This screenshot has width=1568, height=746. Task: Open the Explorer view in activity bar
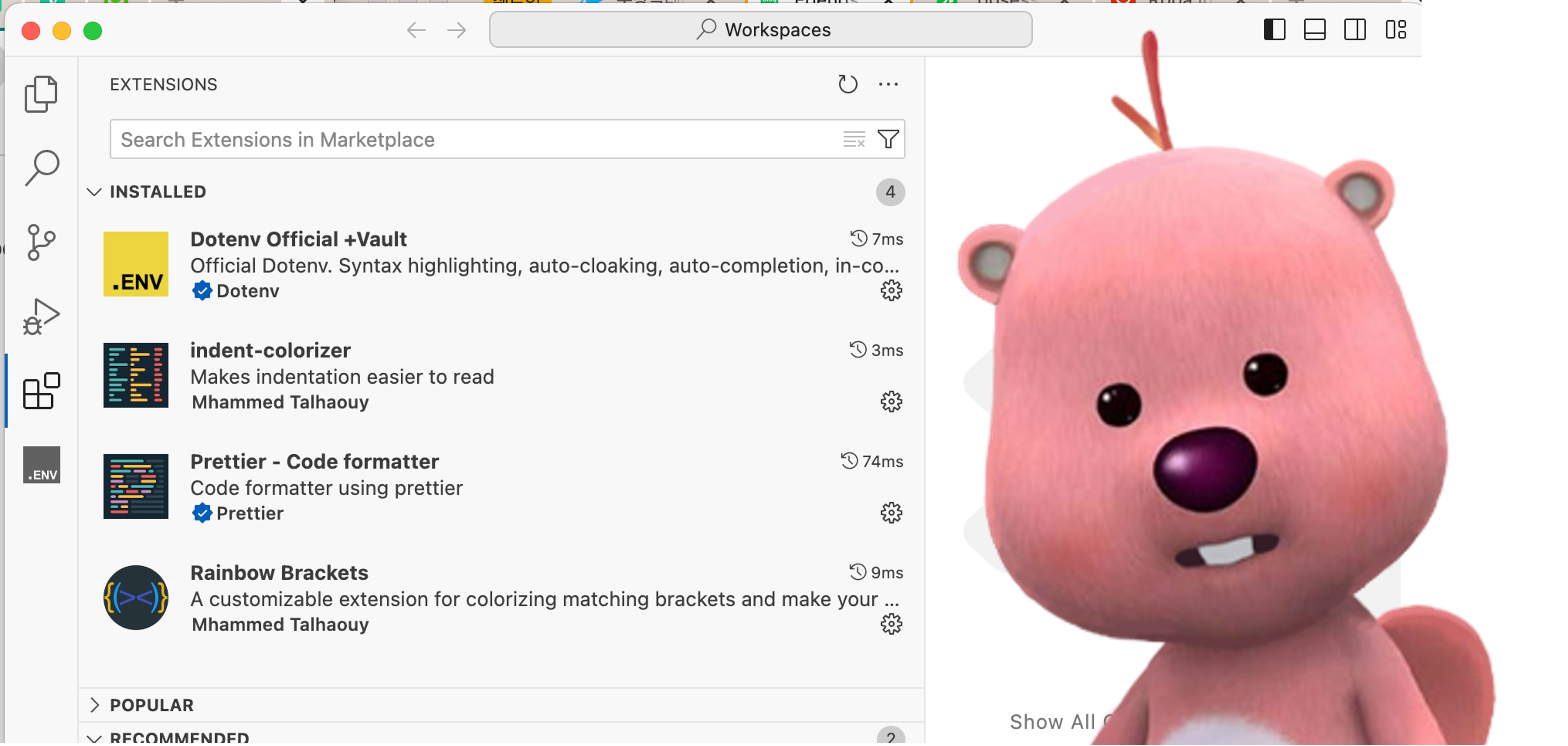click(x=41, y=94)
